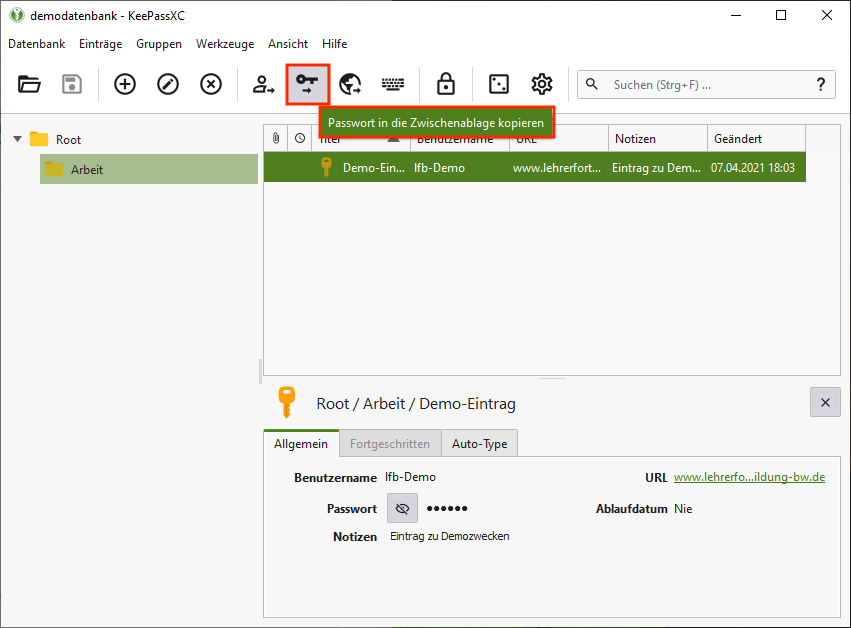Click the delete entry X icon
Viewport: 851px width, 628px height.
[x=211, y=85]
